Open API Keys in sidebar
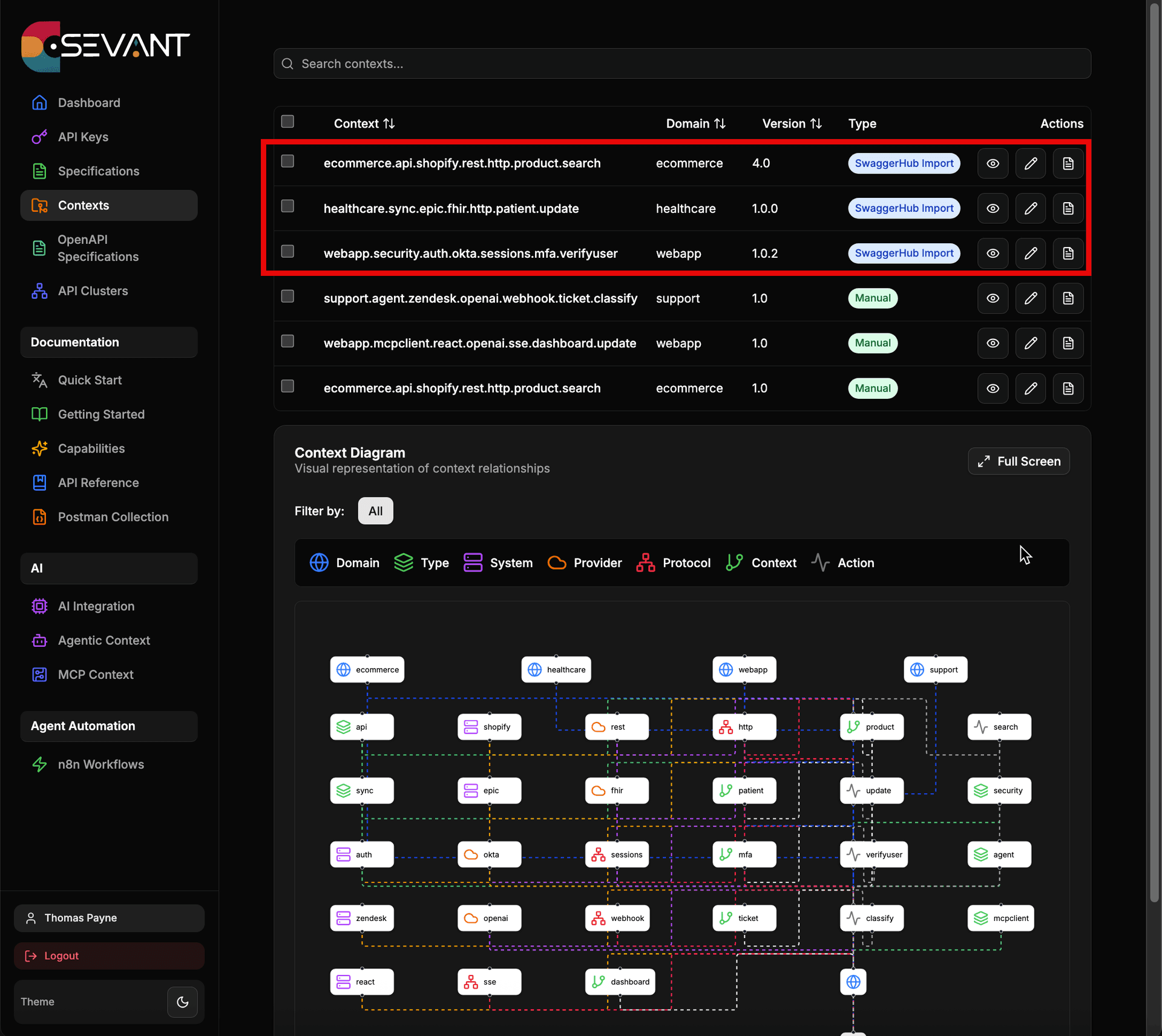The image size is (1162, 1036). click(109, 137)
